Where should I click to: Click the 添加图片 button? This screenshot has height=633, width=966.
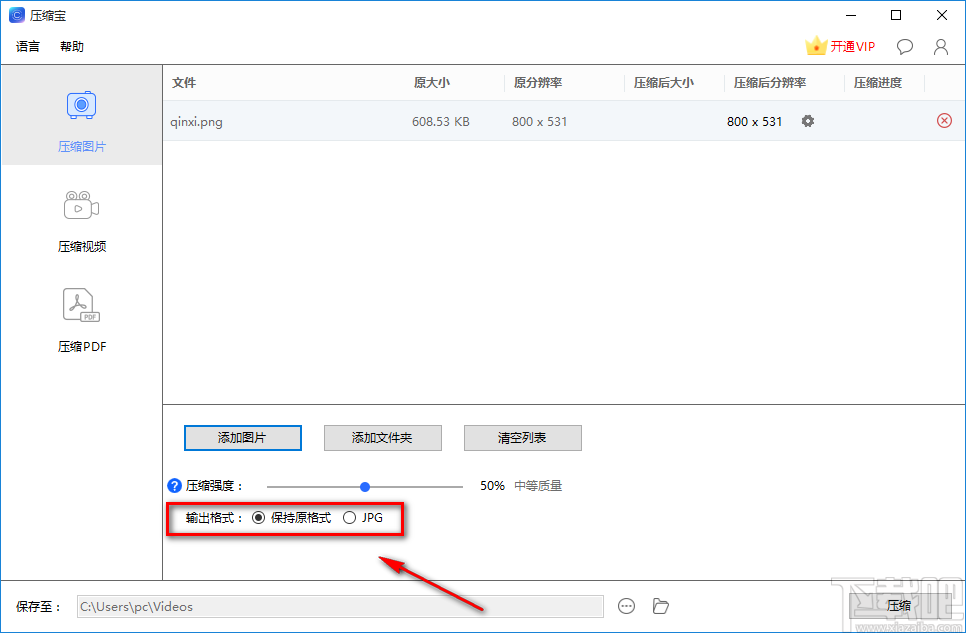tap(242, 438)
